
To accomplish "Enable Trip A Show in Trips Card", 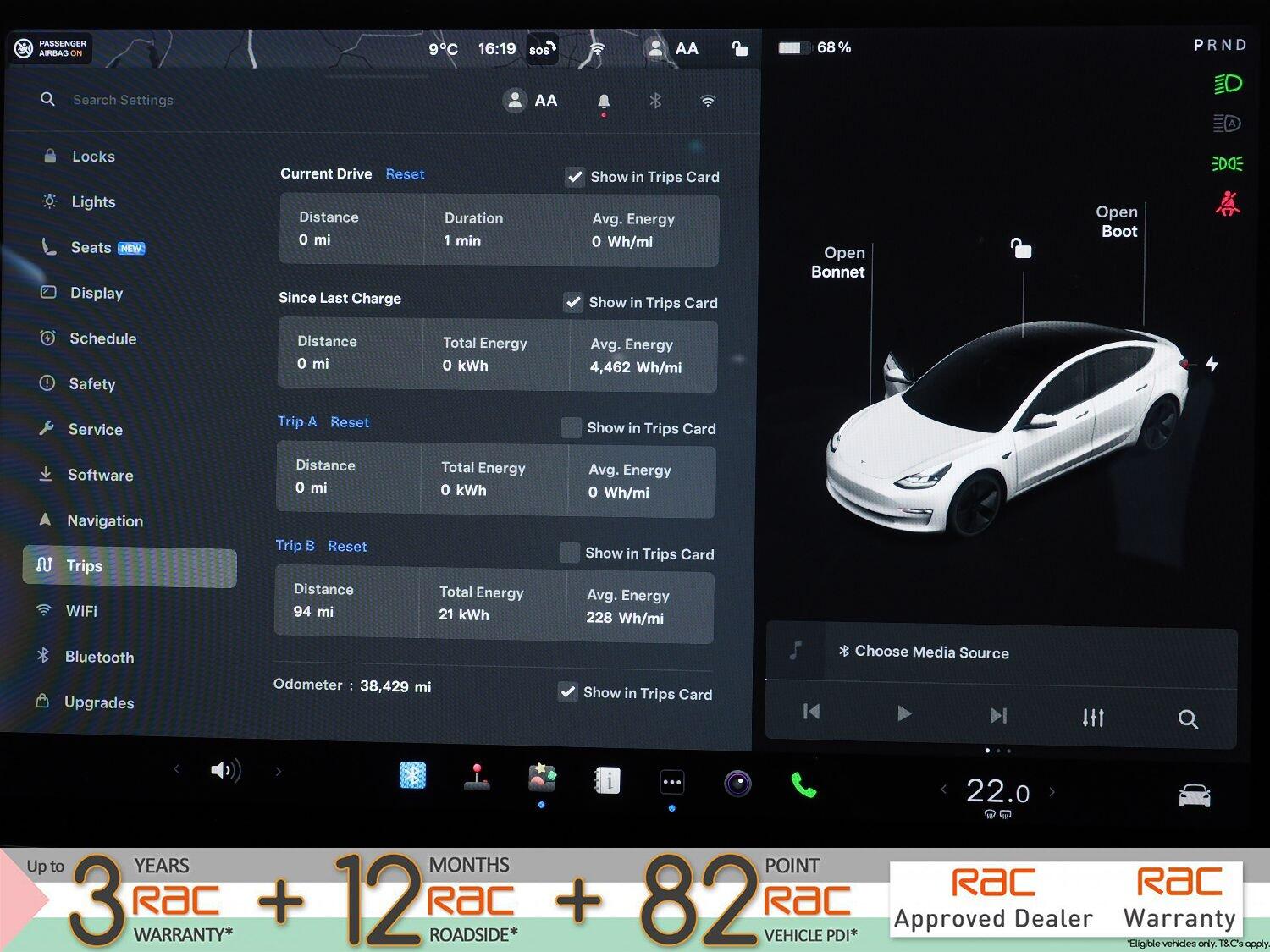I will tap(571, 427).
